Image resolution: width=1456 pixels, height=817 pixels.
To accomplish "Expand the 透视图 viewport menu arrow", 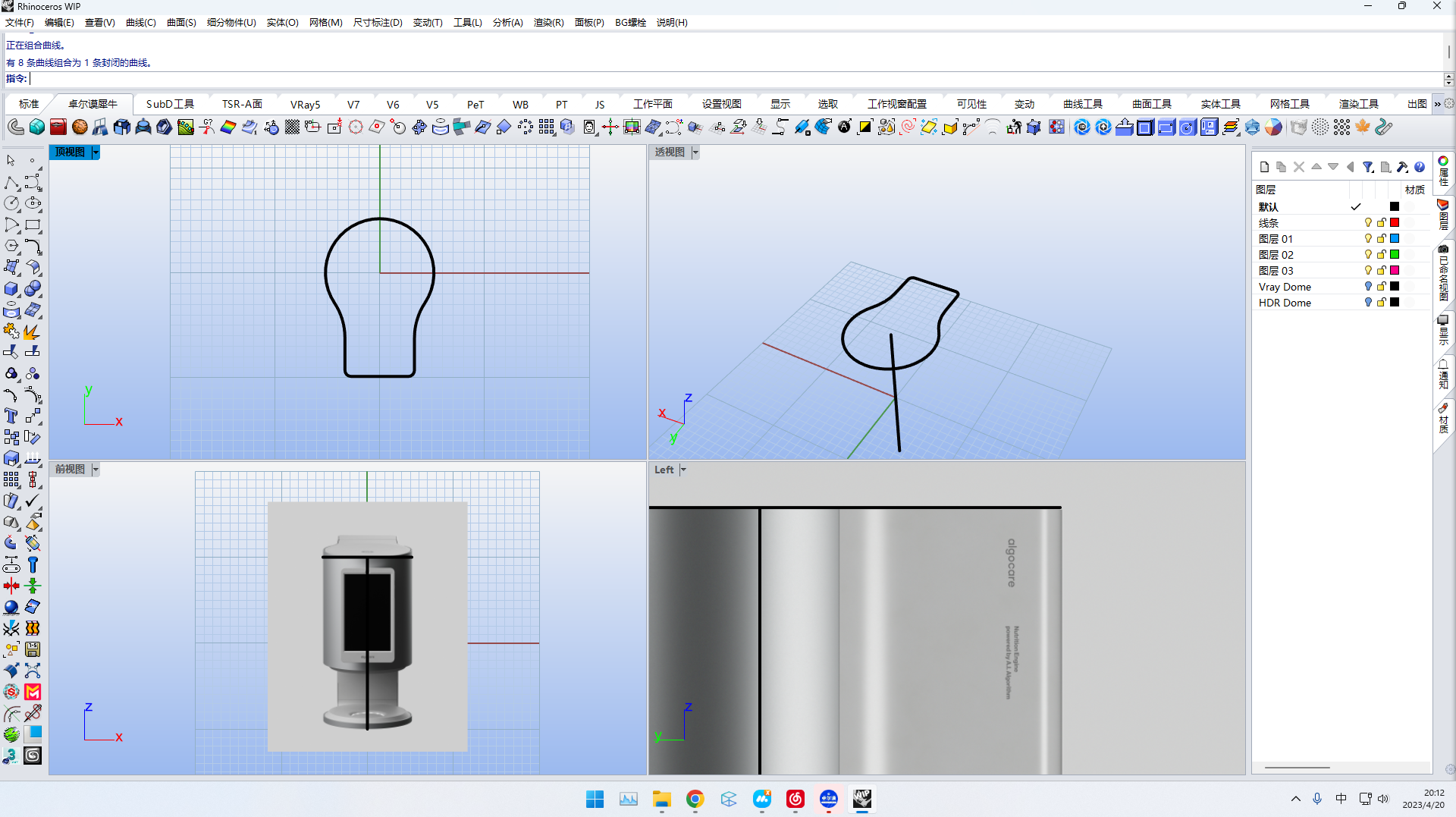I will [695, 152].
